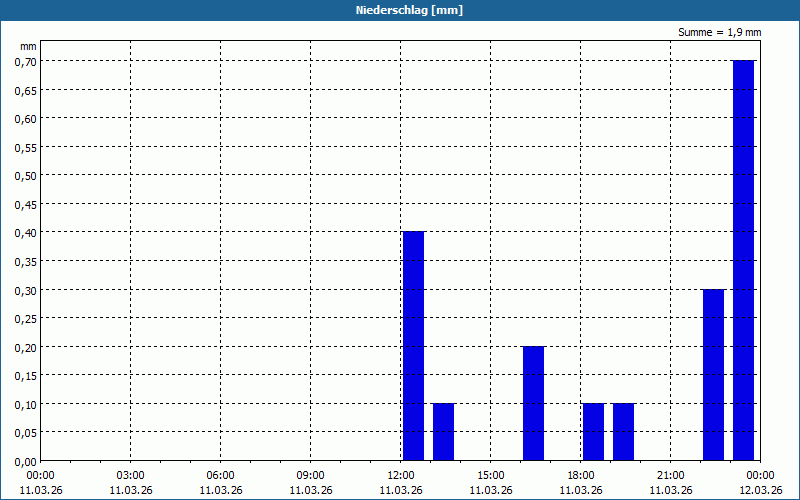Viewport: 800px width, 500px height.
Task: Click the 15:00 time axis label
Action: click(491, 476)
